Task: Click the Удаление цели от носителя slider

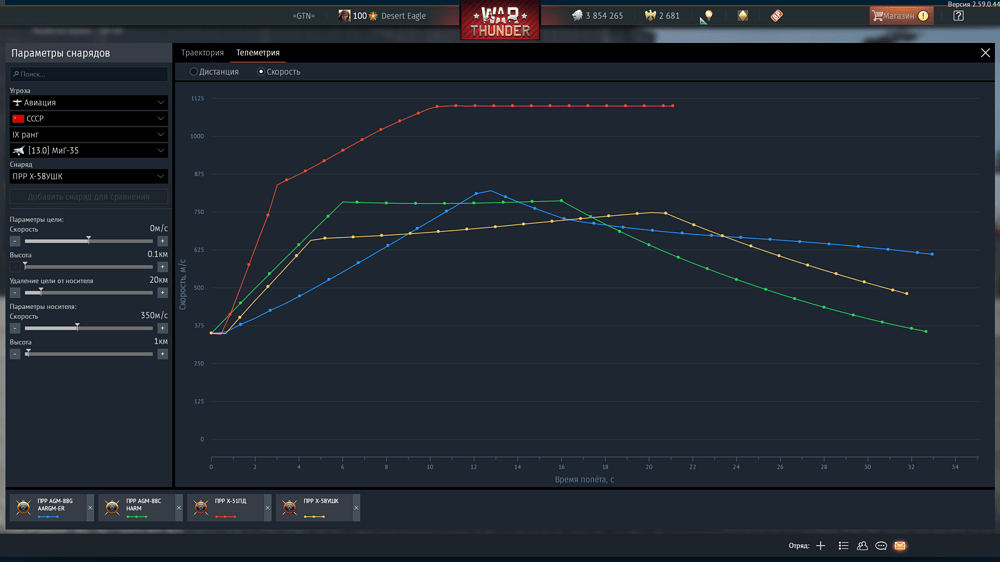Action: click(x=89, y=293)
